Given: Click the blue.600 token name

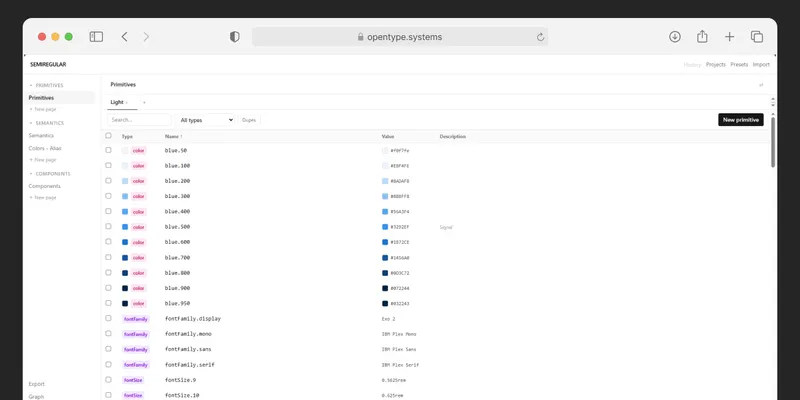Looking at the screenshot, I should 177,242.
